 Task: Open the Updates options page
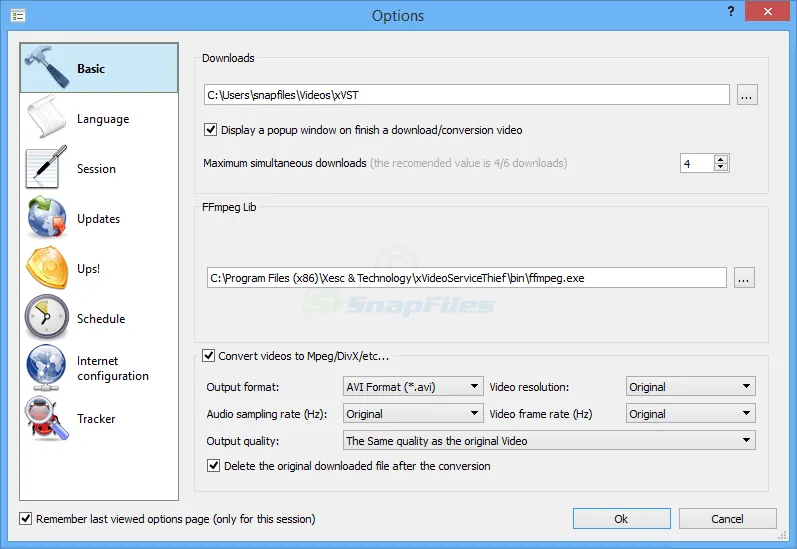point(98,219)
